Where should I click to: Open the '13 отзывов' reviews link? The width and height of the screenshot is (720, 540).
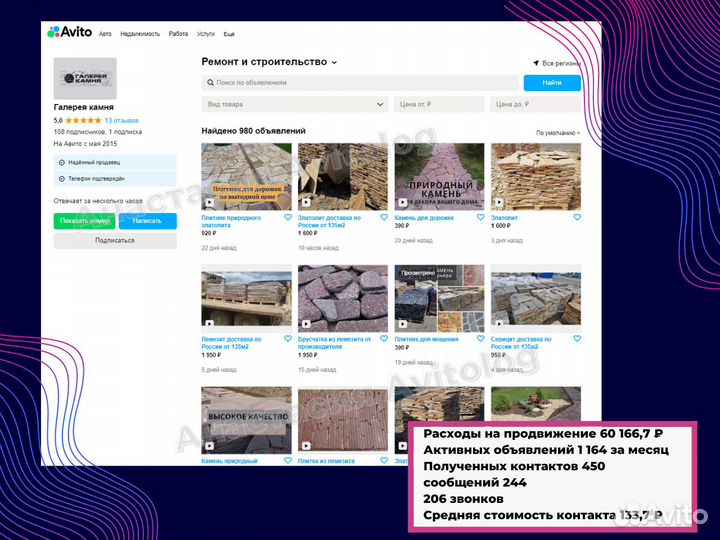click(x=122, y=120)
